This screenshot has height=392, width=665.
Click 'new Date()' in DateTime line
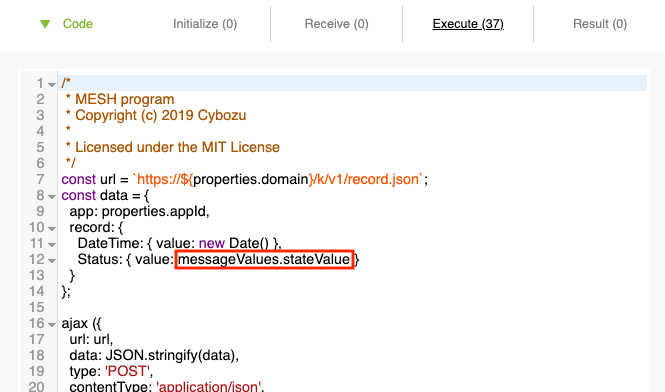[234, 243]
